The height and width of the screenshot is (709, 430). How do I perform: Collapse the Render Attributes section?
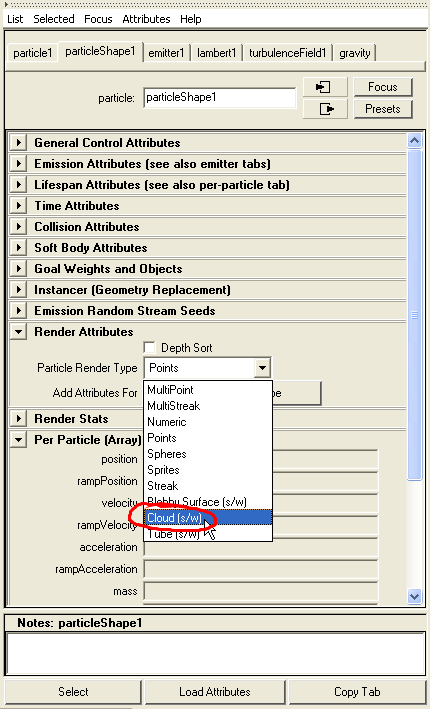[x=19, y=331]
